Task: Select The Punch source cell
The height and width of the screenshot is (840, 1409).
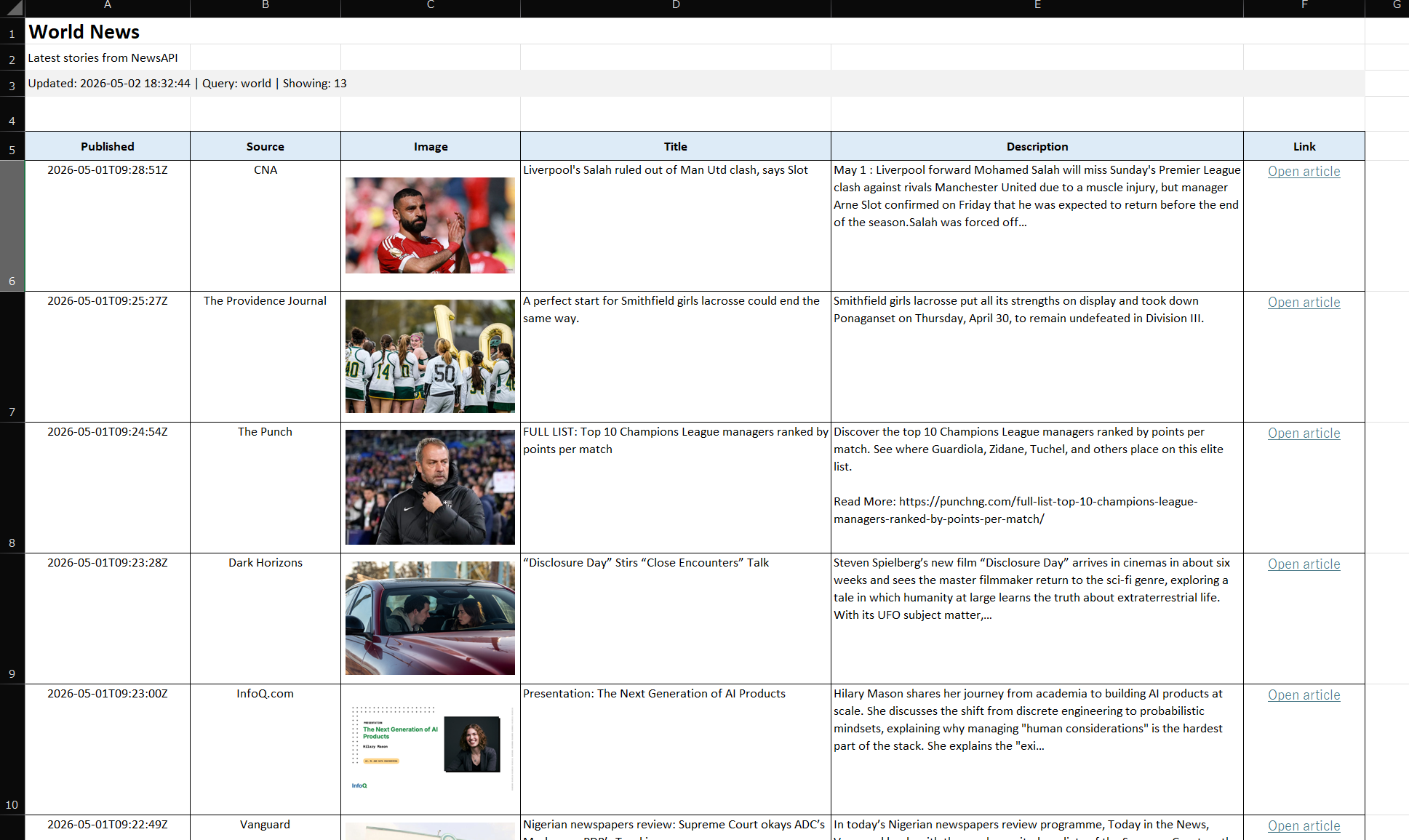Action: point(266,488)
